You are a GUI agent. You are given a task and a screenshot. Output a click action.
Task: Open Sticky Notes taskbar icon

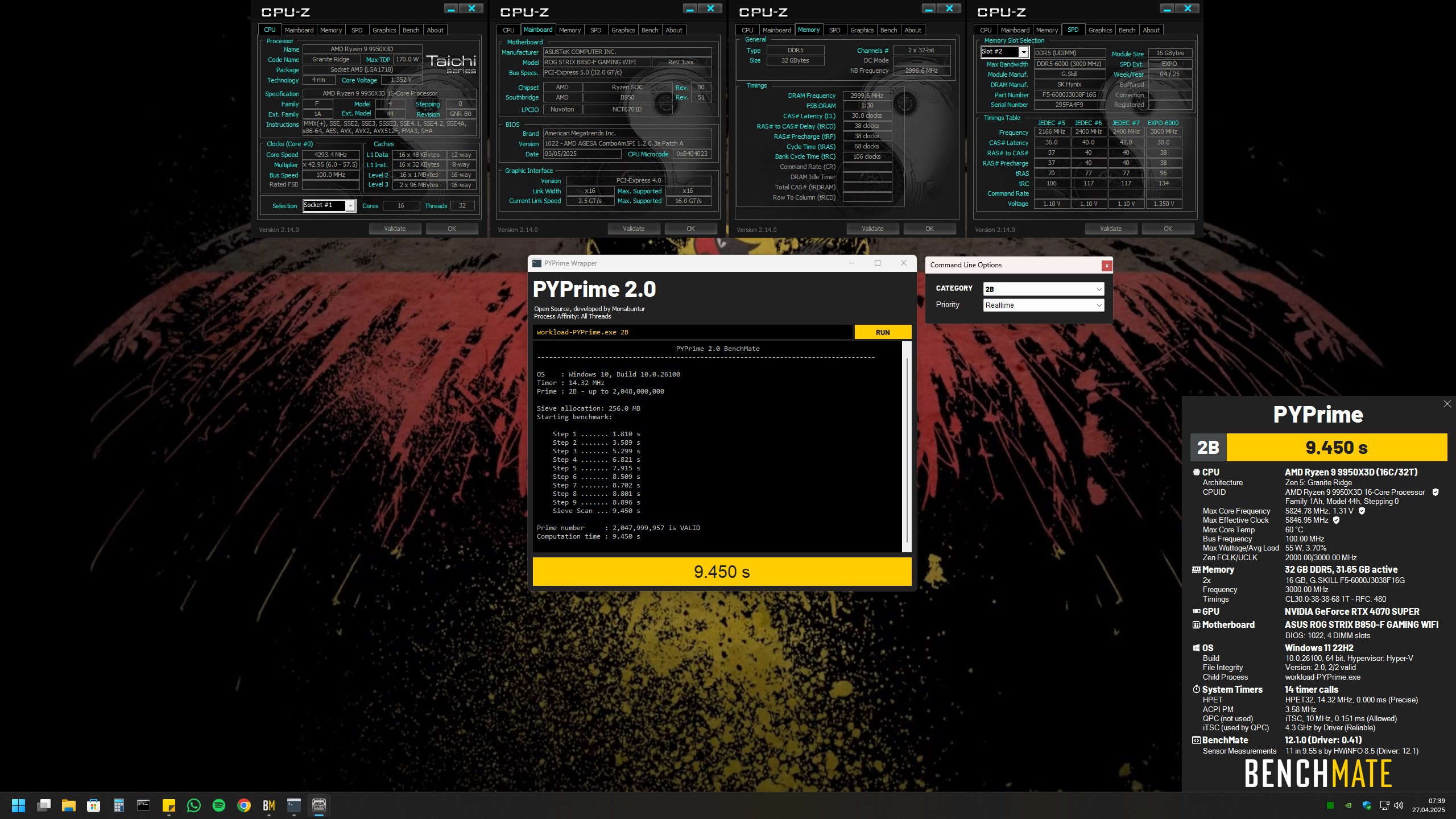pyautogui.click(x=169, y=805)
